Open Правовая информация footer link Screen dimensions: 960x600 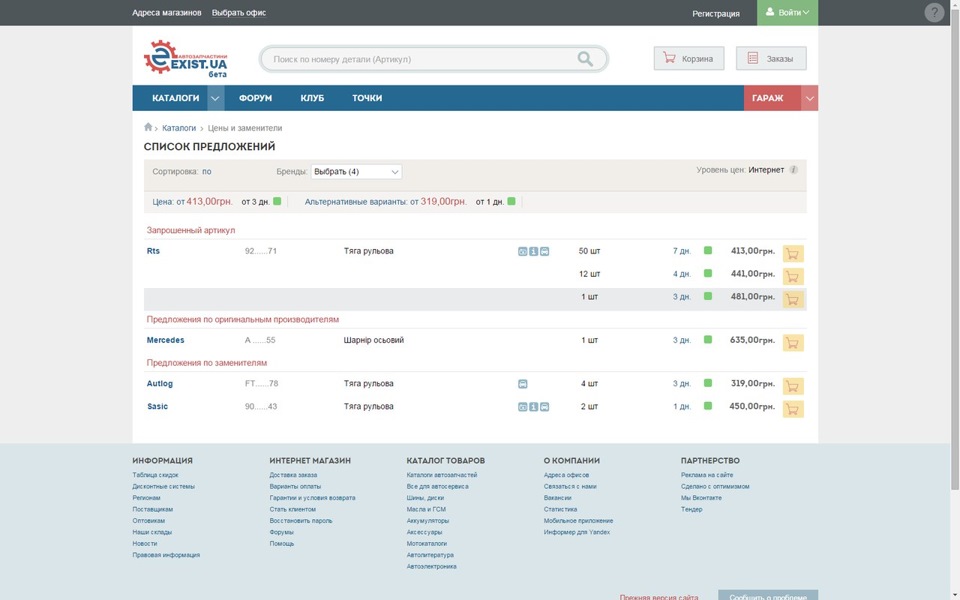(166, 555)
